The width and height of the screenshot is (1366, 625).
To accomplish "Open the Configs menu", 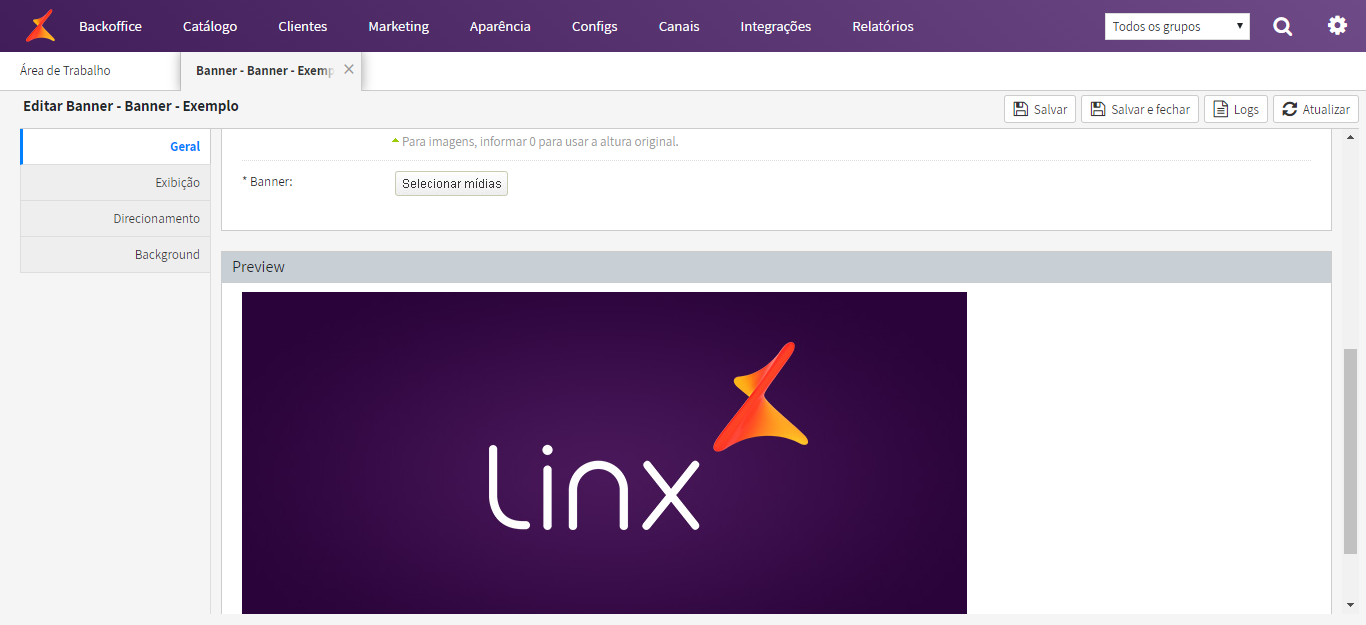I will (595, 26).
